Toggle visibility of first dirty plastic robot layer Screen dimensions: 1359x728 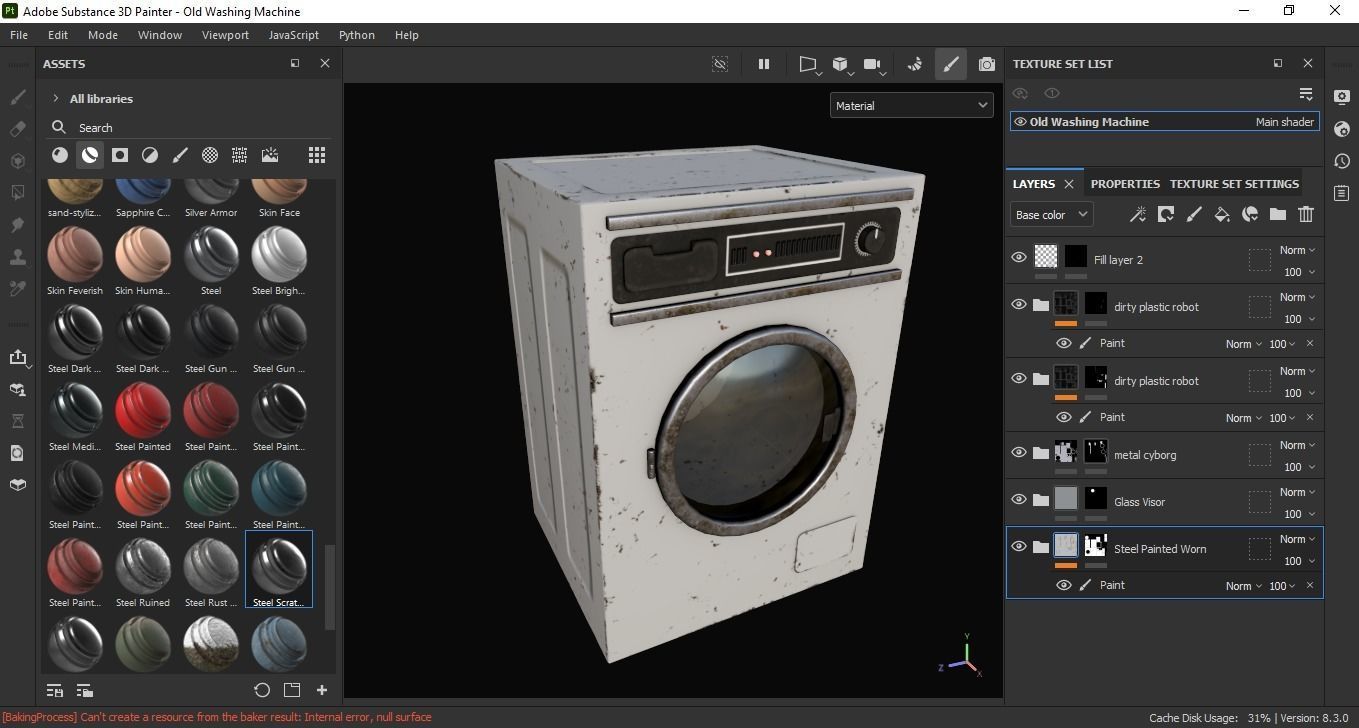point(1019,304)
